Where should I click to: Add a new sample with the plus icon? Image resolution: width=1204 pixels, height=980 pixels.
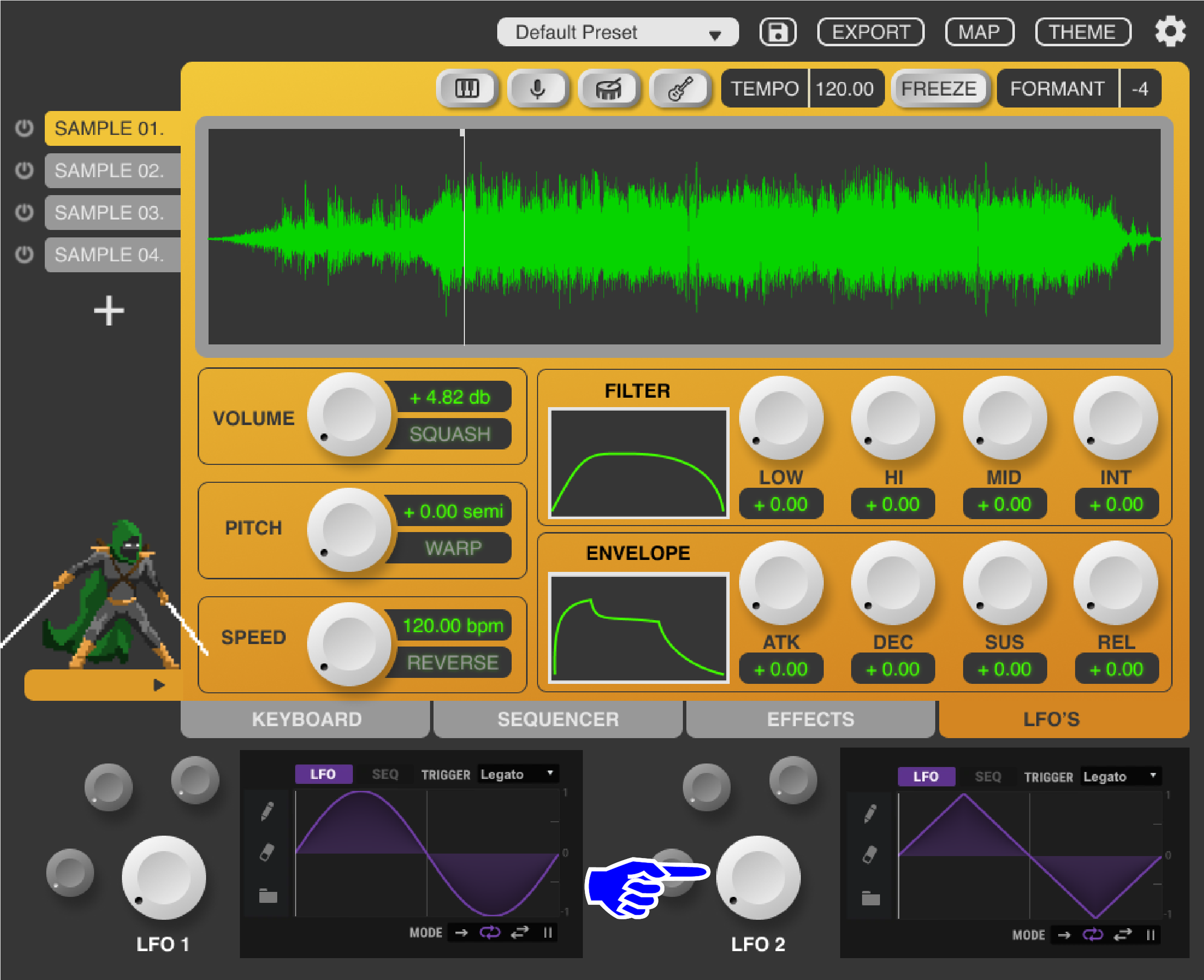[x=109, y=311]
